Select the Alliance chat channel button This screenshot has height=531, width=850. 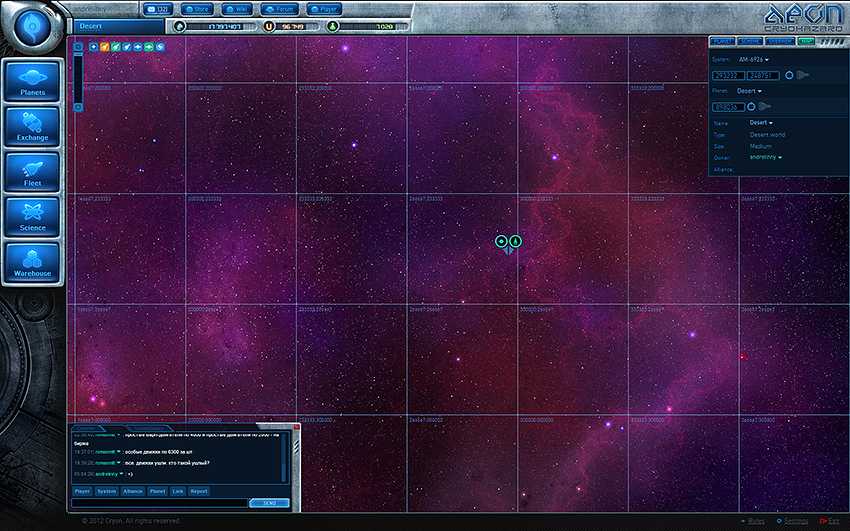tap(133, 491)
